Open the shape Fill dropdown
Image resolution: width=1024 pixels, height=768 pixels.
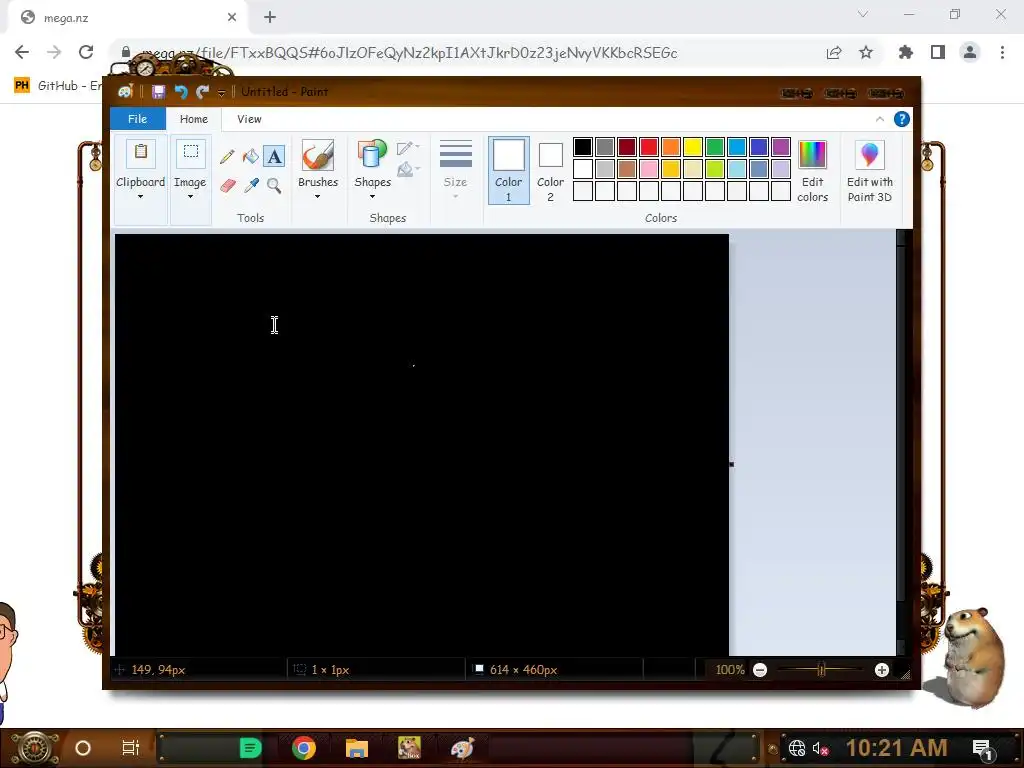click(408, 170)
